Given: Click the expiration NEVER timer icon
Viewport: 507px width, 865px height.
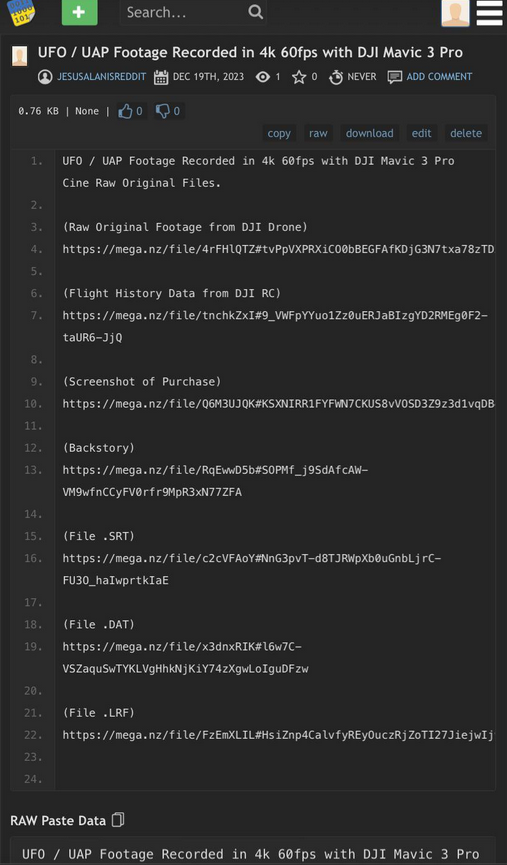Looking at the screenshot, I should (336, 77).
